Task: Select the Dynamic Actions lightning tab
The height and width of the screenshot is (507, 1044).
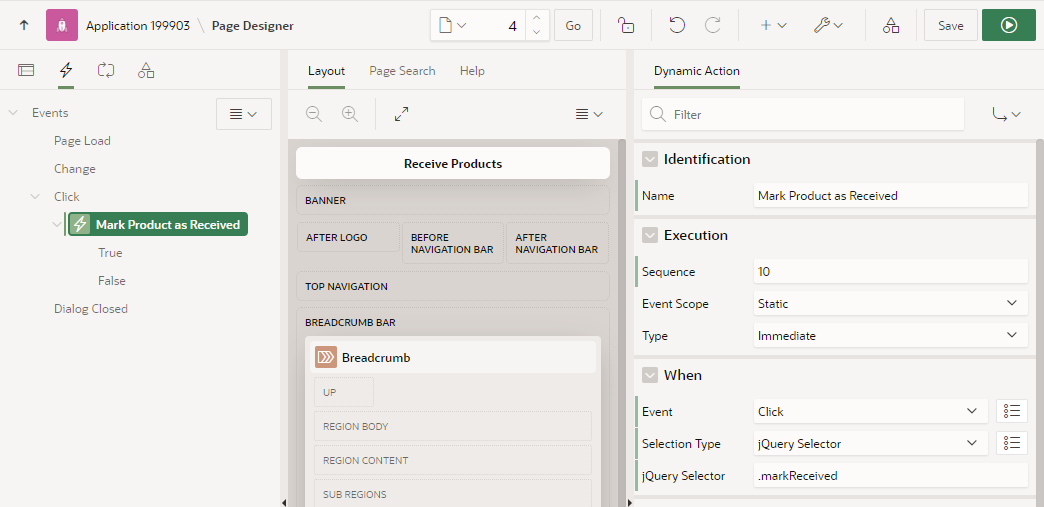Action: [66, 70]
